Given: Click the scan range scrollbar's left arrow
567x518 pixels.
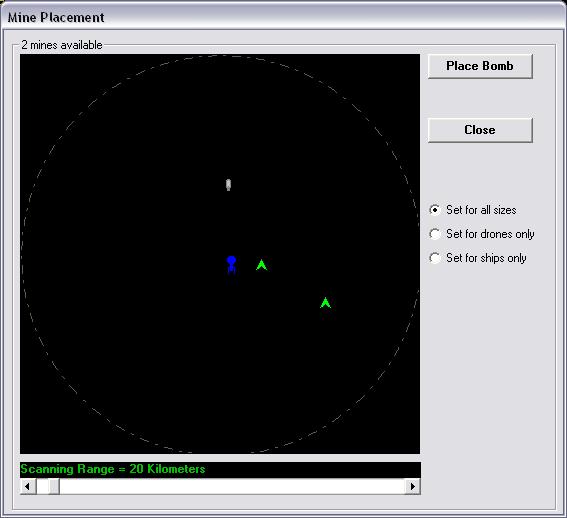Looking at the screenshot, I should (28, 487).
